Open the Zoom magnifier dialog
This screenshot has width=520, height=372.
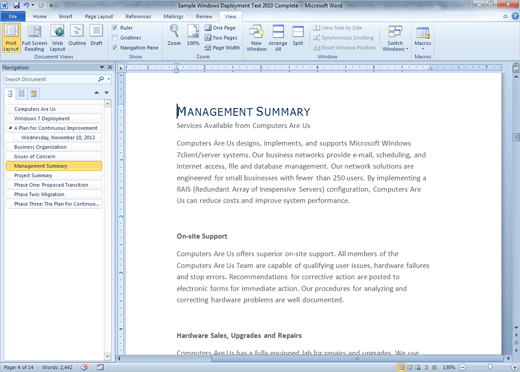[x=174, y=35]
